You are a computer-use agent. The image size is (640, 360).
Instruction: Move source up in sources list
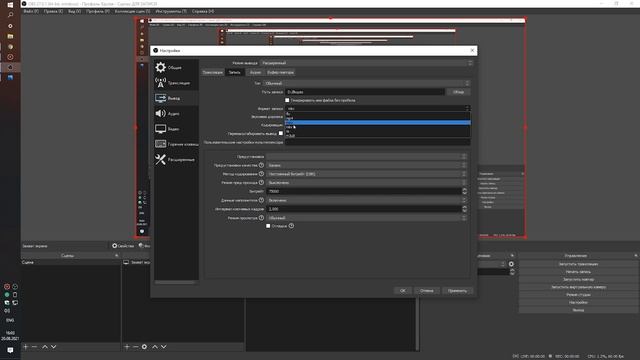(x=155, y=347)
